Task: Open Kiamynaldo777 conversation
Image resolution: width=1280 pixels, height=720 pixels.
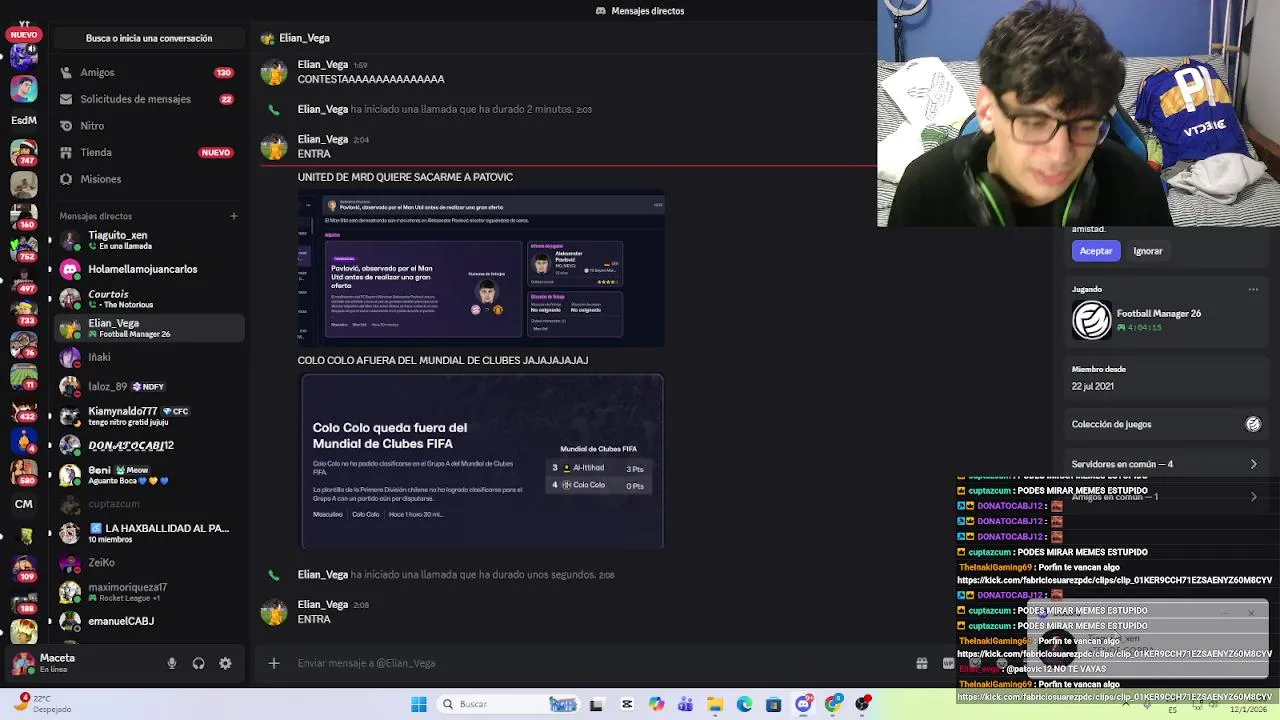Action: (148, 416)
